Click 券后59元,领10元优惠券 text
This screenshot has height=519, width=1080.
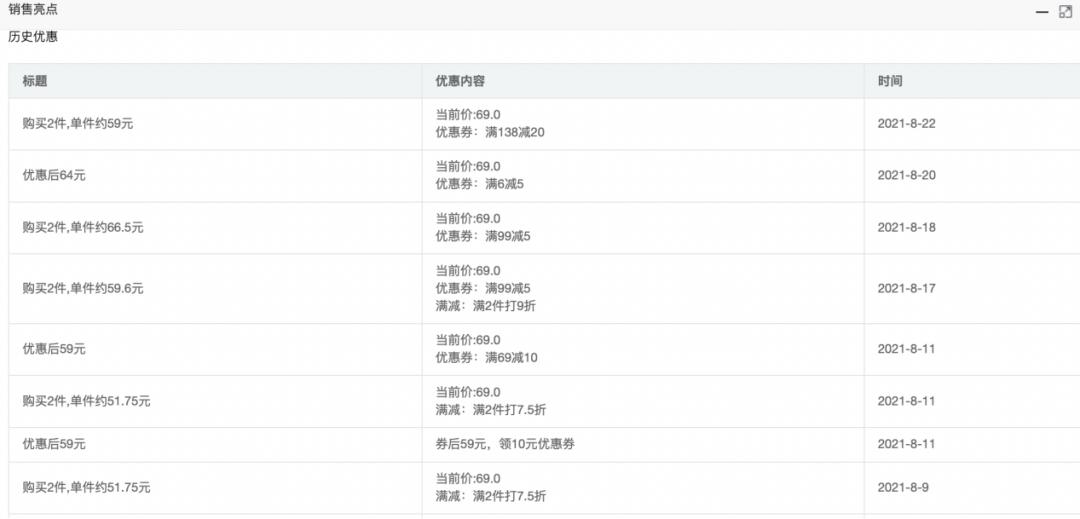tap(504, 443)
